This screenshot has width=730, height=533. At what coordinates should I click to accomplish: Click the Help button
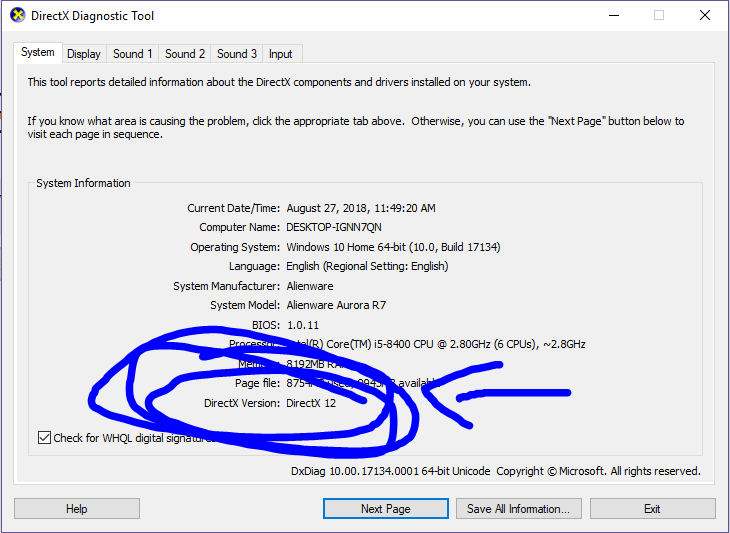click(x=77, y=508)
